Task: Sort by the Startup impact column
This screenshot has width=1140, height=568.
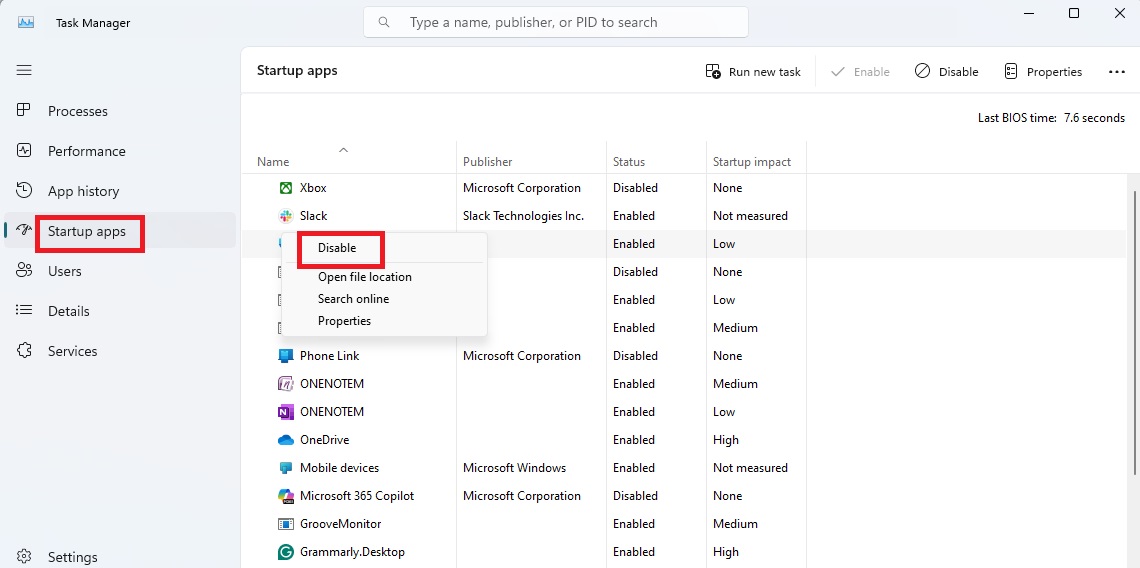Action: (751, 162)
